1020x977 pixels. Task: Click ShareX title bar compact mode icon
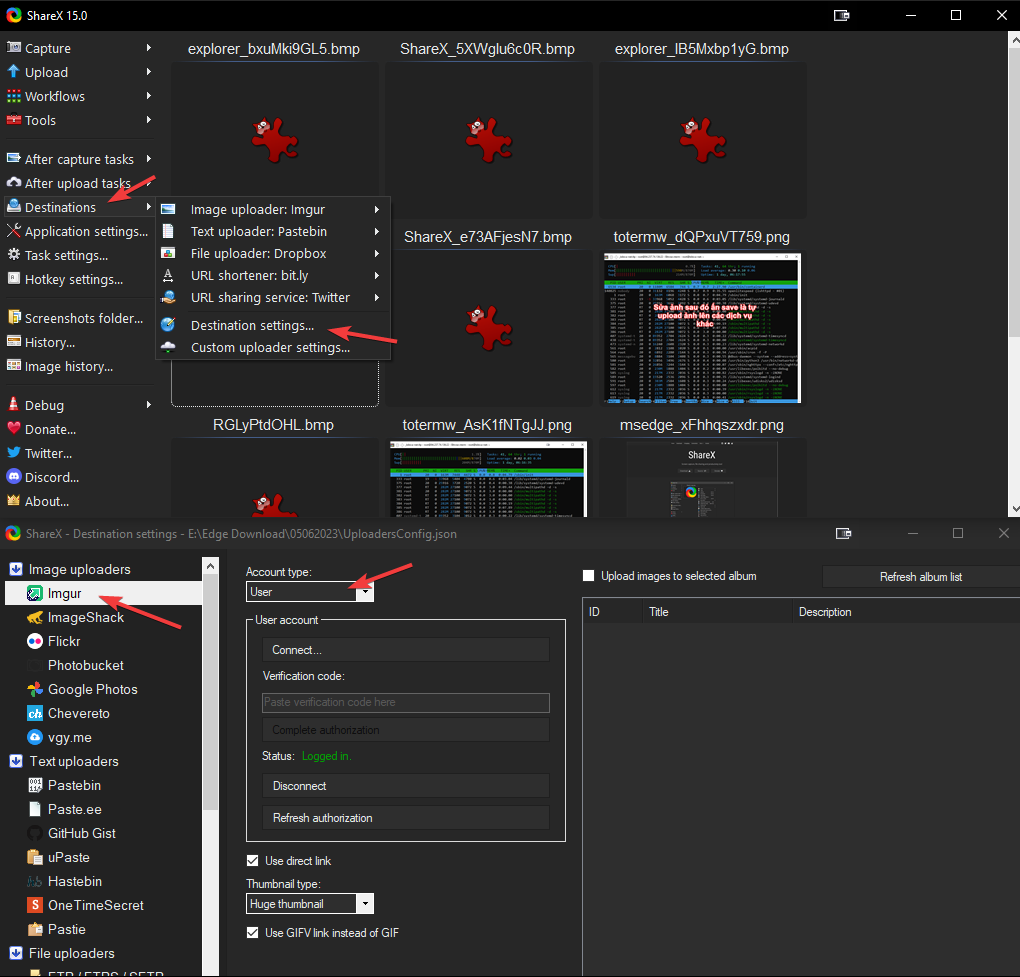tap(842, 15)
